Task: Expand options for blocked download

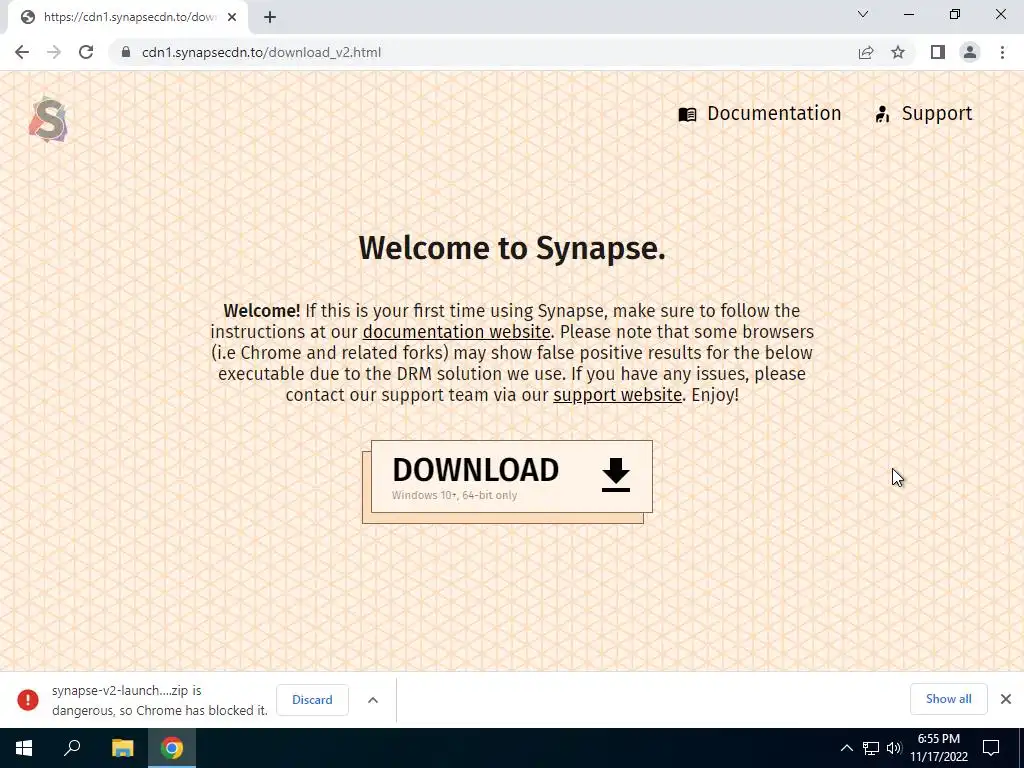Action: [x=373, y=699]
